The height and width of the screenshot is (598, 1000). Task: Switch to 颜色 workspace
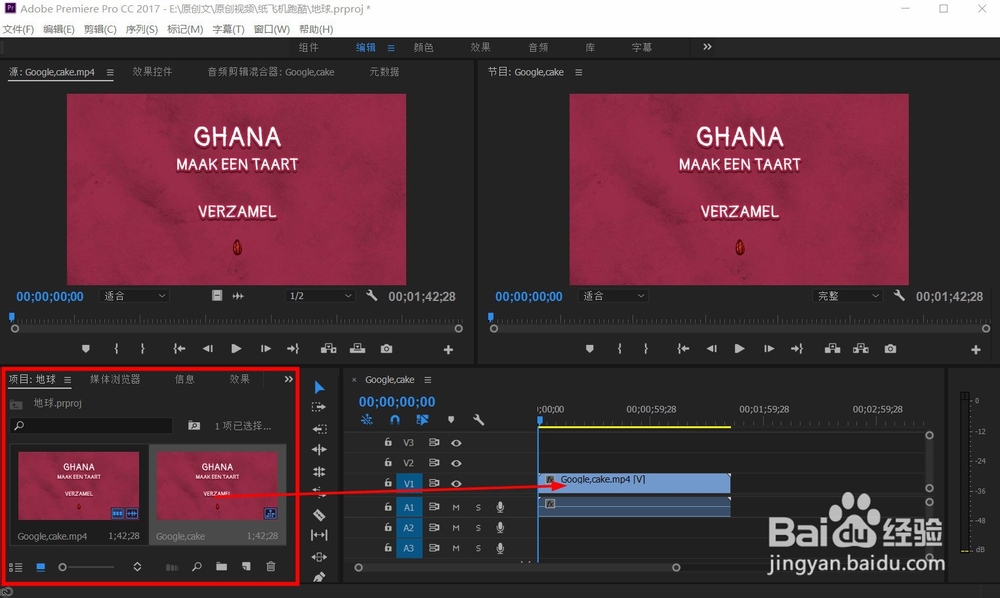(423, 47)
